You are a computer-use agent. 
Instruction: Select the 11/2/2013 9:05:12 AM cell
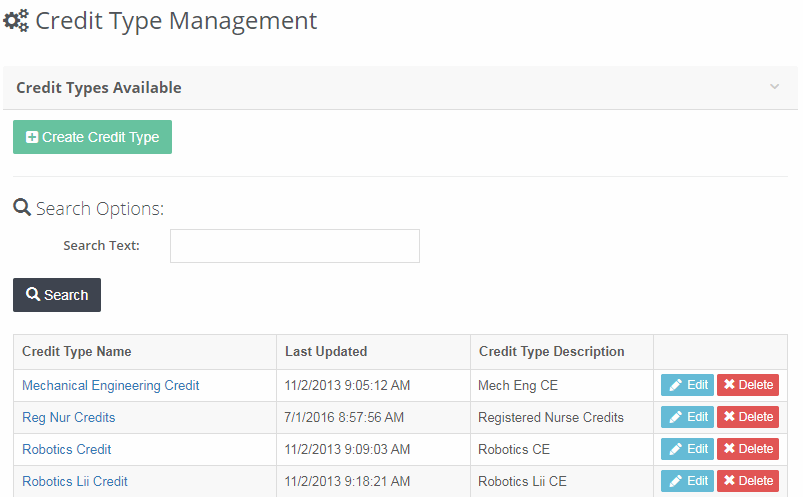(x=373, y=385)
